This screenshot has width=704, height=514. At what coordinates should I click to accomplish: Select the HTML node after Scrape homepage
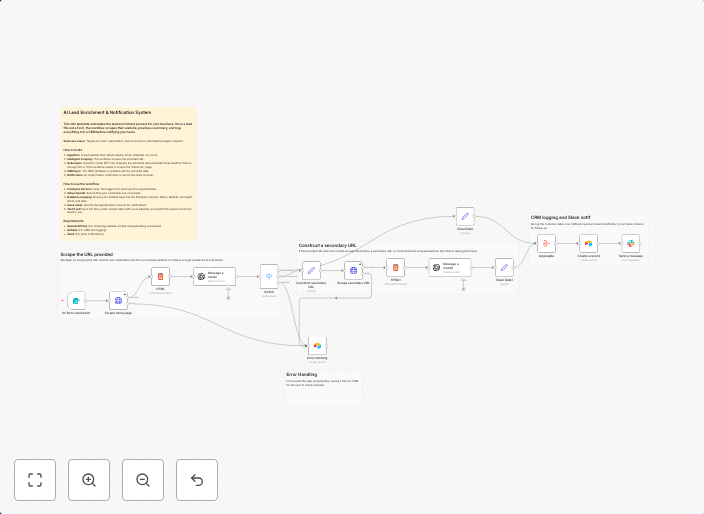[160, 277]
